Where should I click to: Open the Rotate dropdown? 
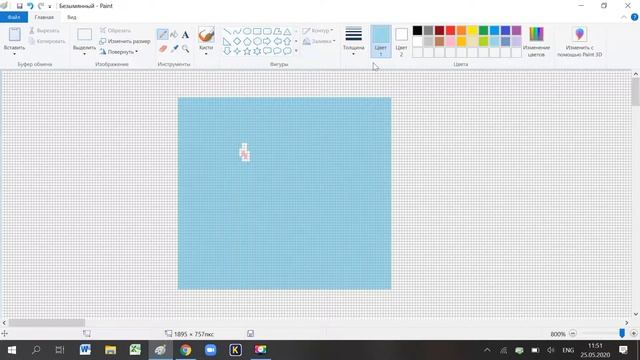tap(119, 52)
